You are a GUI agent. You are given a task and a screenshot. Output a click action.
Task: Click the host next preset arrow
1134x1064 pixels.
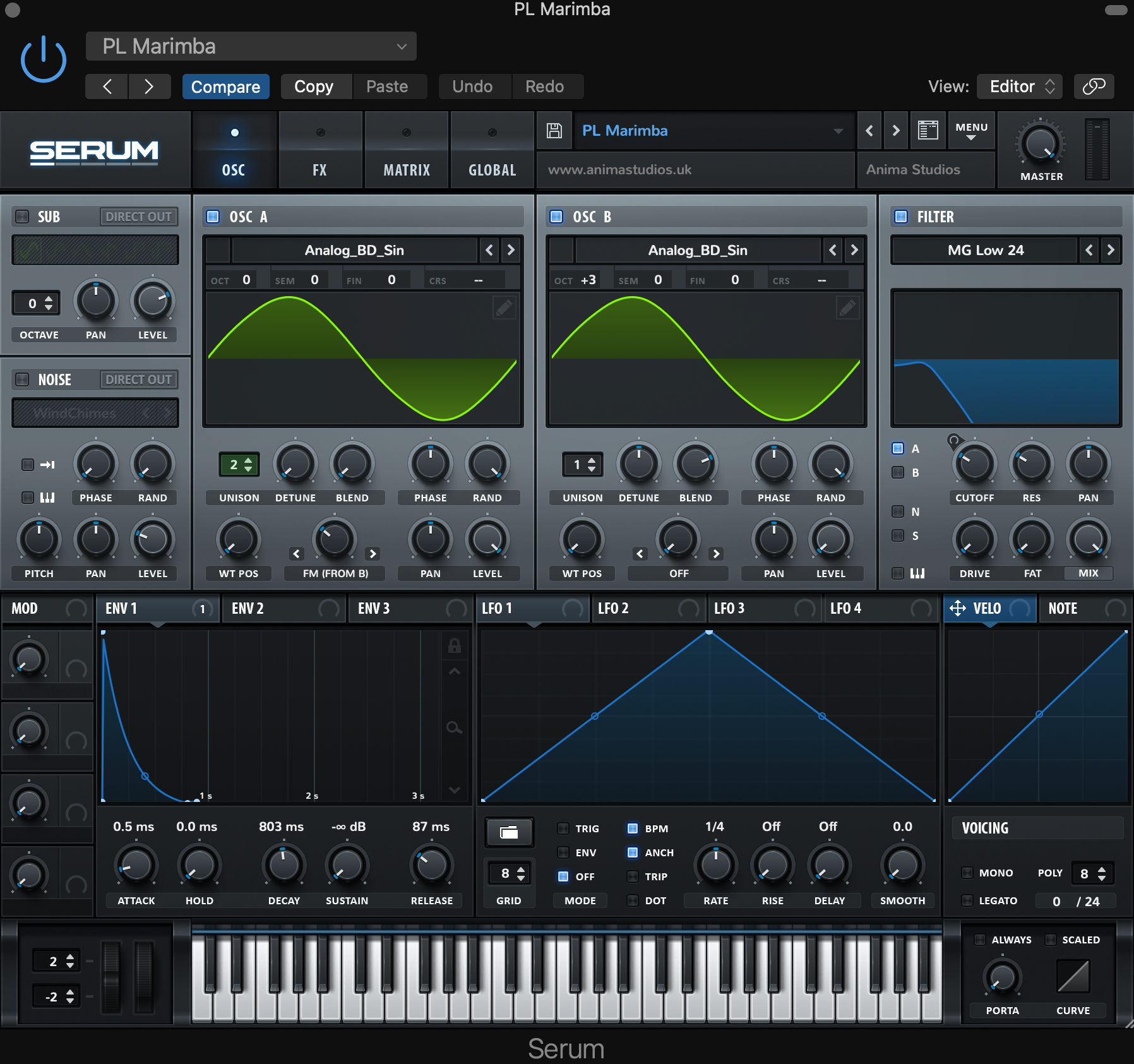tap(149, 87)
